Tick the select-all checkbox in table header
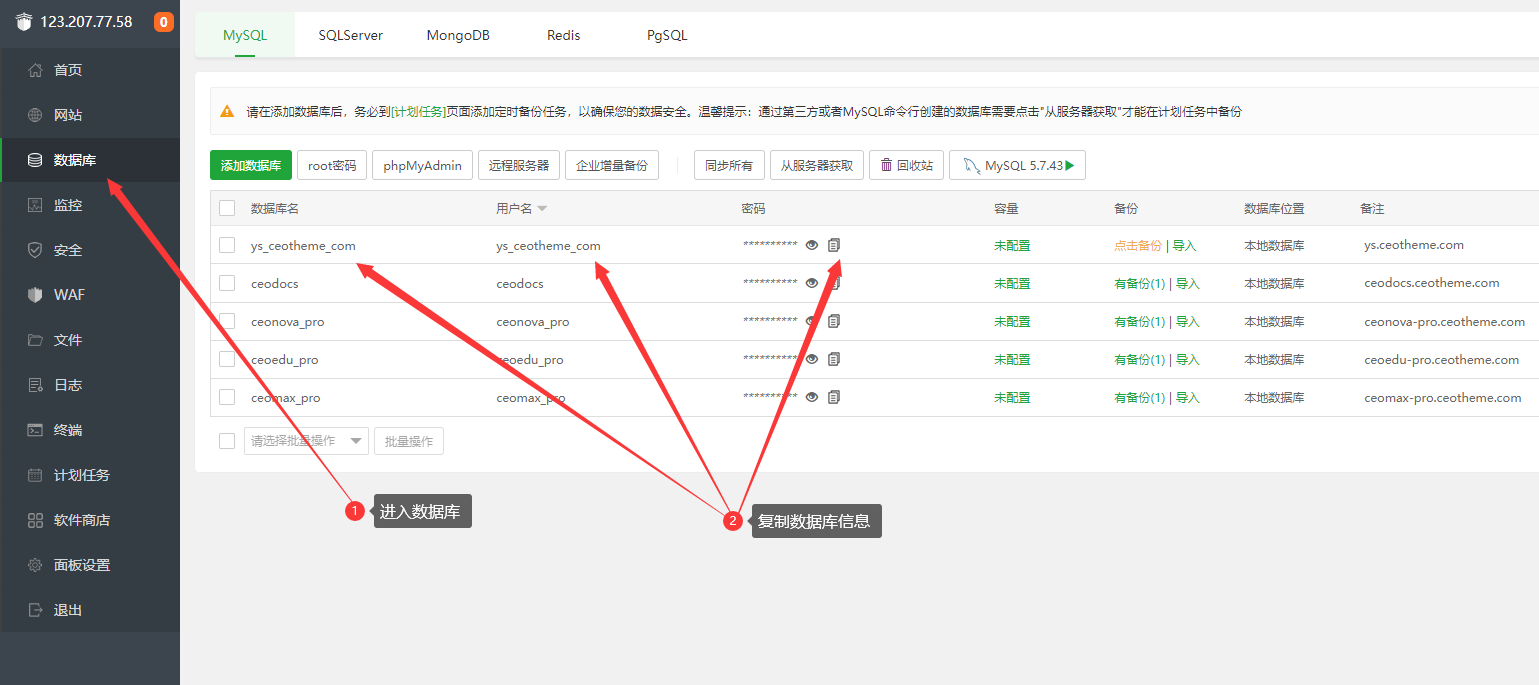The image size is (1539, 685). (x=227, y=208)
